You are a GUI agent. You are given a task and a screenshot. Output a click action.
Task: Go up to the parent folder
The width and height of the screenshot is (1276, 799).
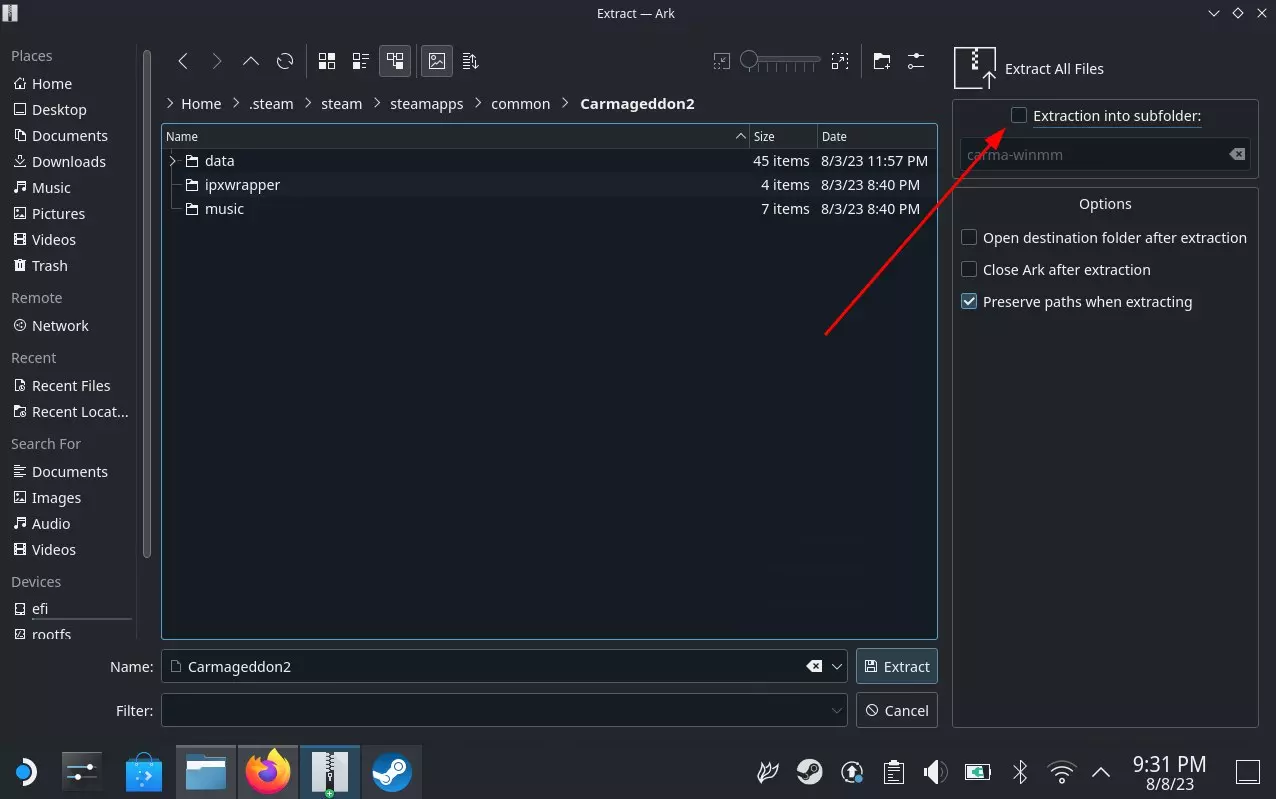(x=251, y=62)
